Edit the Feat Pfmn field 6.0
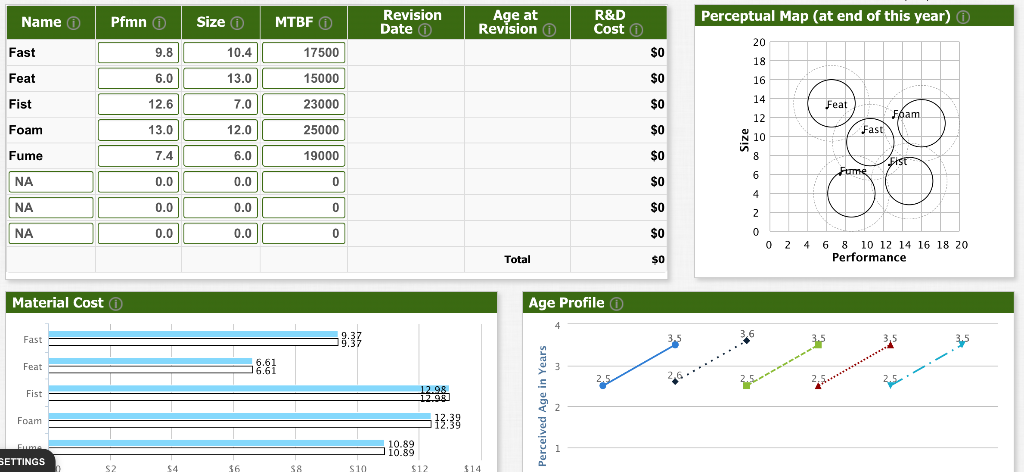The image size is (1024, 472). coord(138,78)
